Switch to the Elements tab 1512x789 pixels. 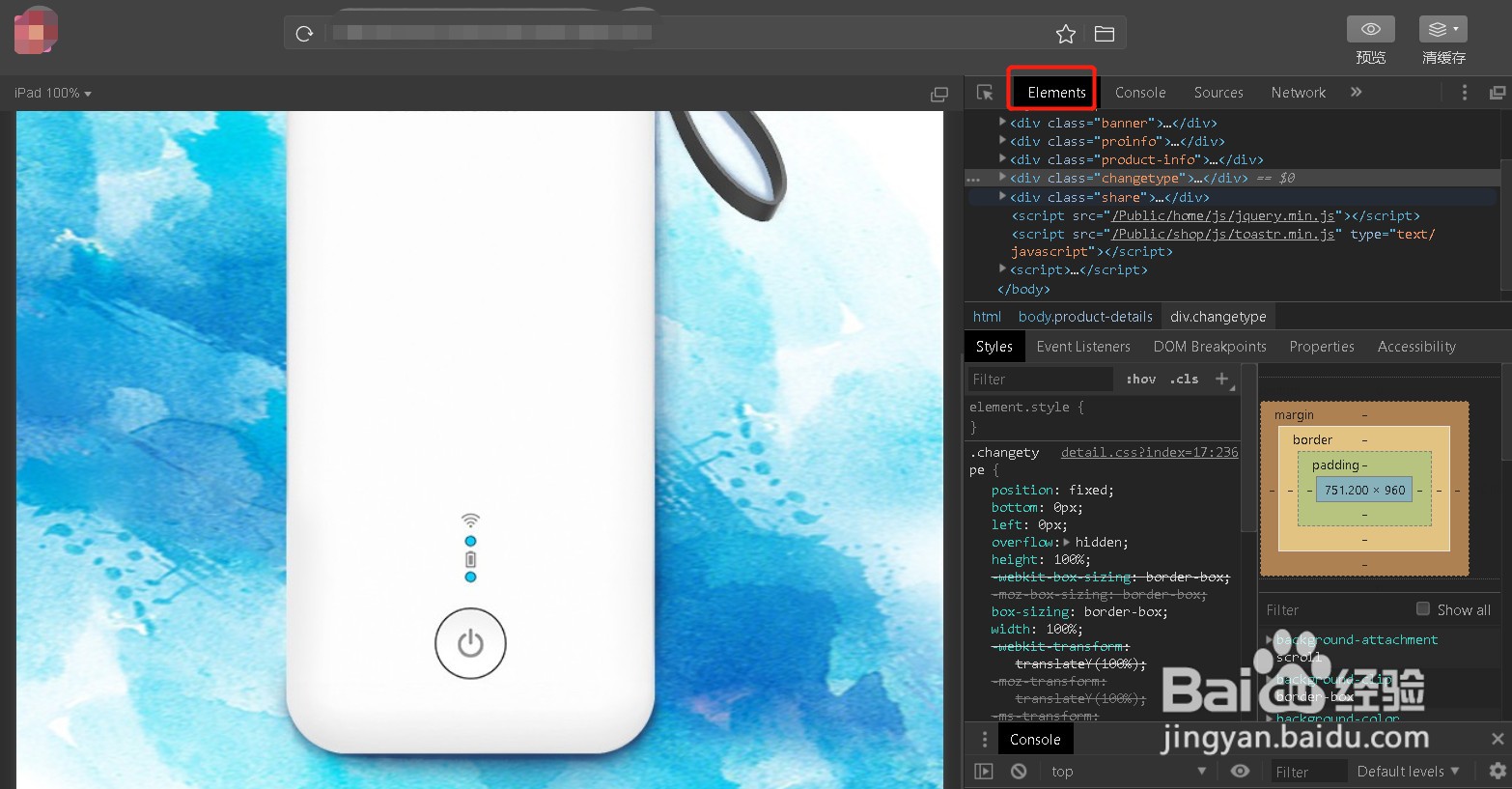click(x=1056, y=93)
